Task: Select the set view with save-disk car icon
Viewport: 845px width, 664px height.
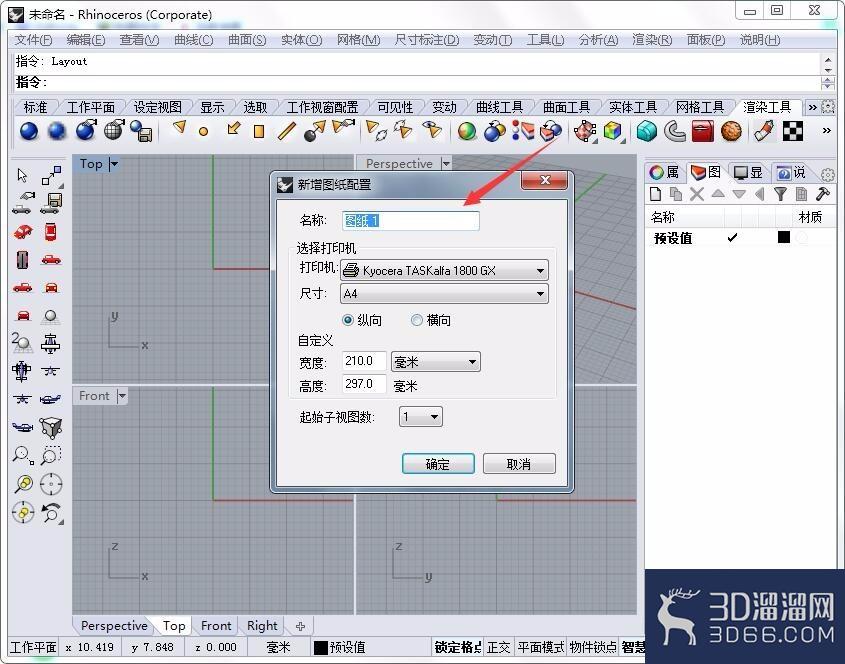Action: click(53, 203)
